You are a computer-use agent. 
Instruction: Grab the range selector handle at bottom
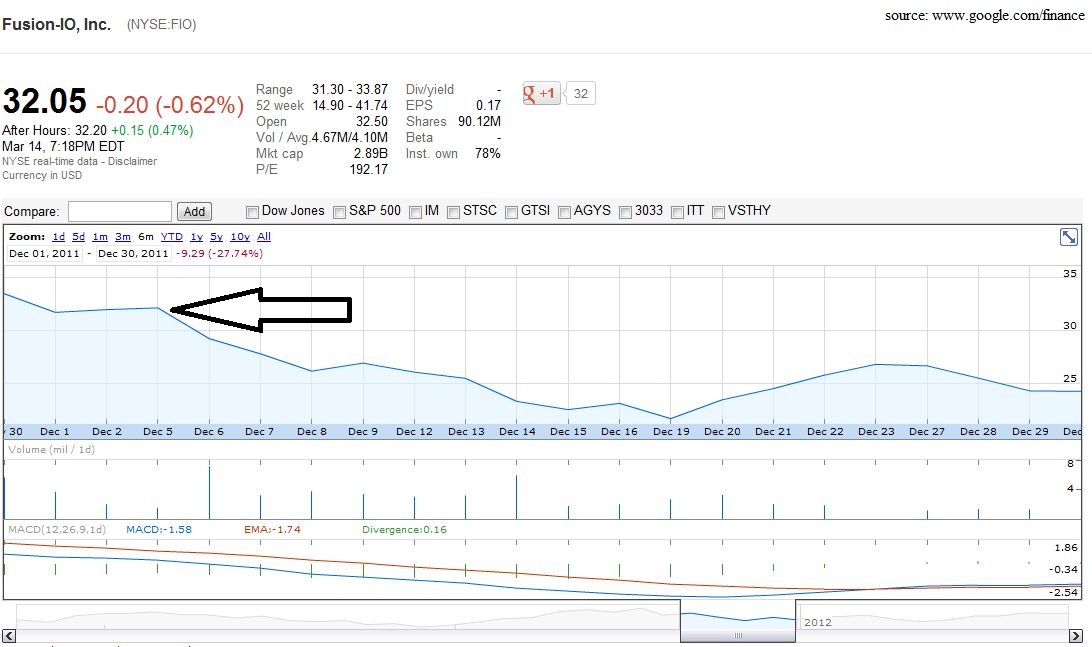click(738, 635)
